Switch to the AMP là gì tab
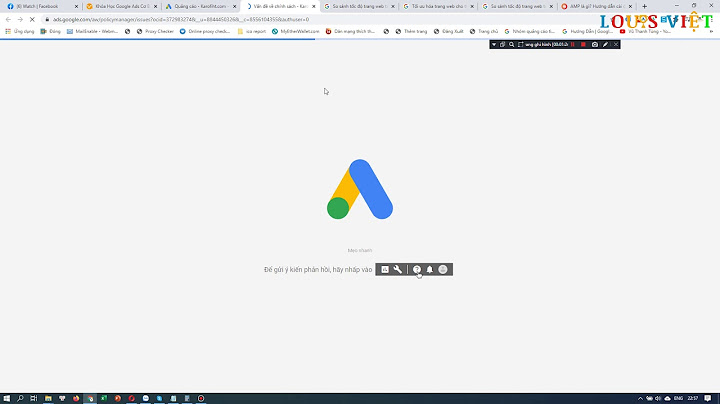The width and height of the screenshot is (720, 404). 595,6
